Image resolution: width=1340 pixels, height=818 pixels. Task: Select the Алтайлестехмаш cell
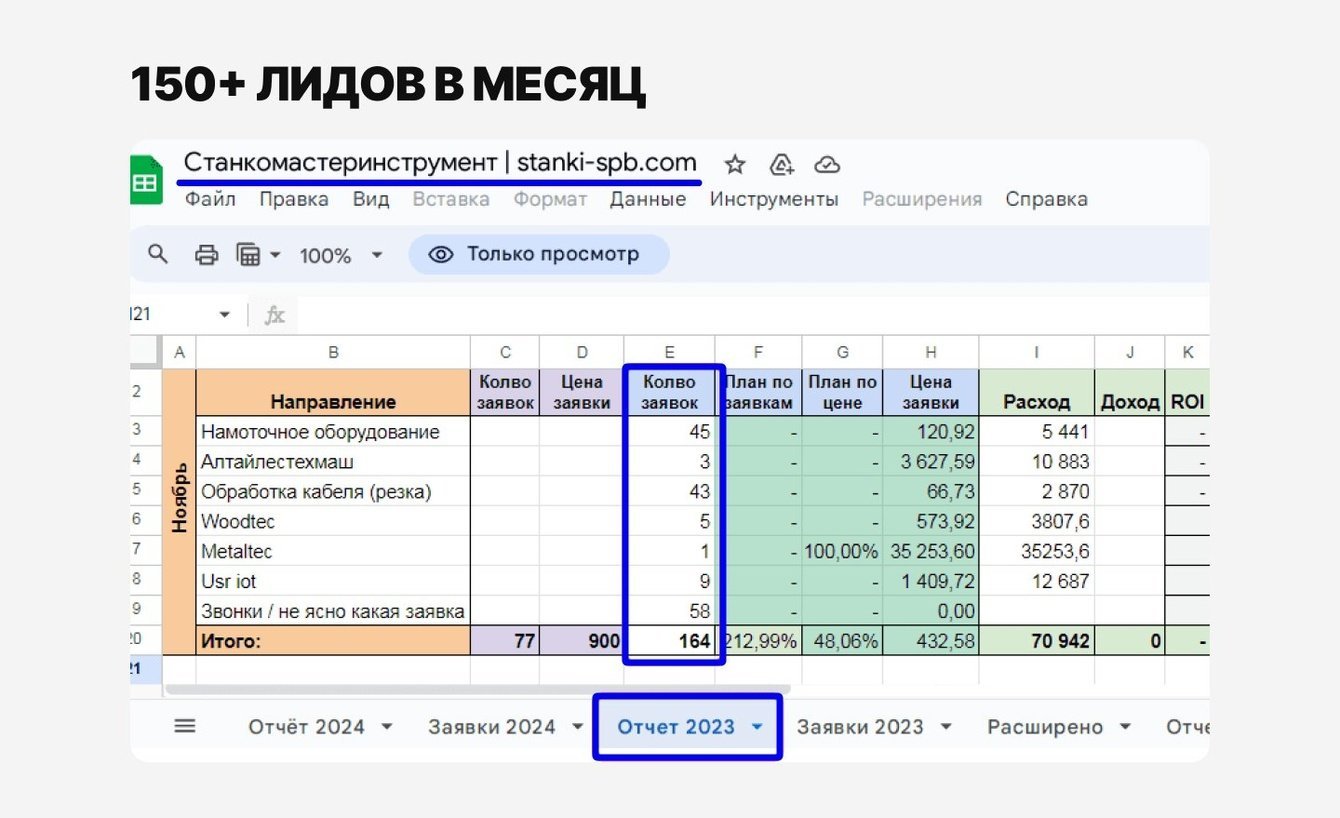[333, 461]
